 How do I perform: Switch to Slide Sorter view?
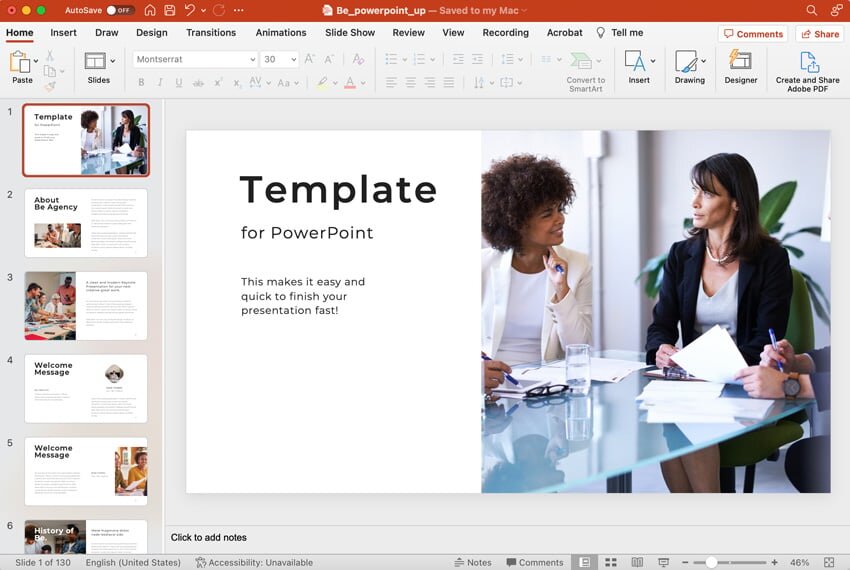611,562
